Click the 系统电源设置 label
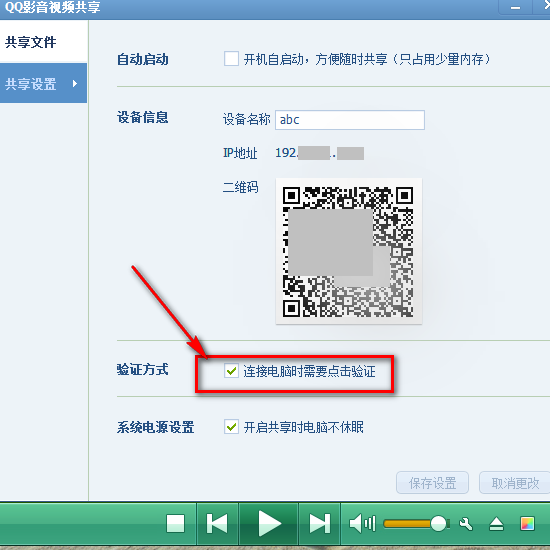 (x=155, y=427)
